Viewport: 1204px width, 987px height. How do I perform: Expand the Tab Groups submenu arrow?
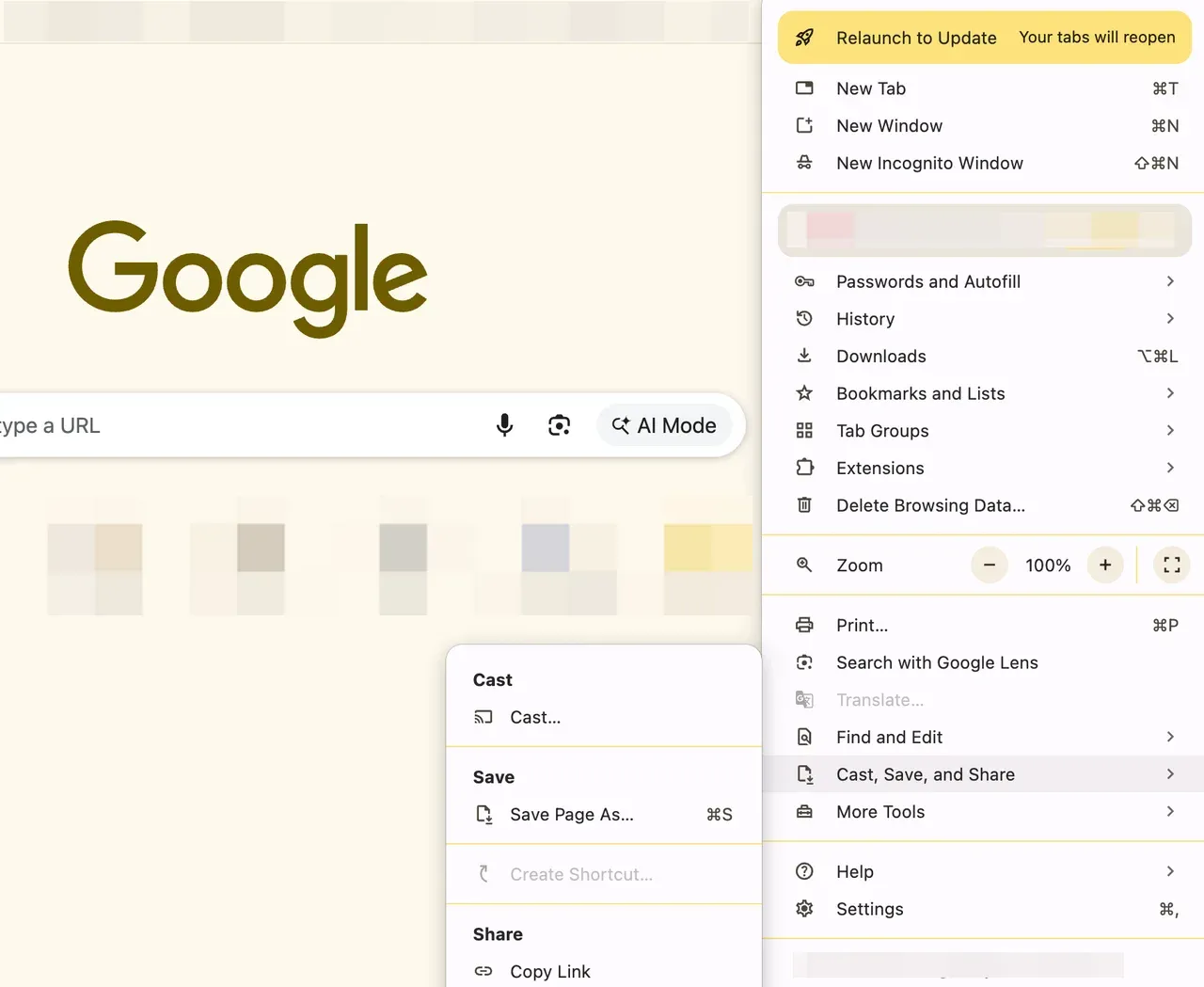pyautogui.click(x=1170, y=431)
